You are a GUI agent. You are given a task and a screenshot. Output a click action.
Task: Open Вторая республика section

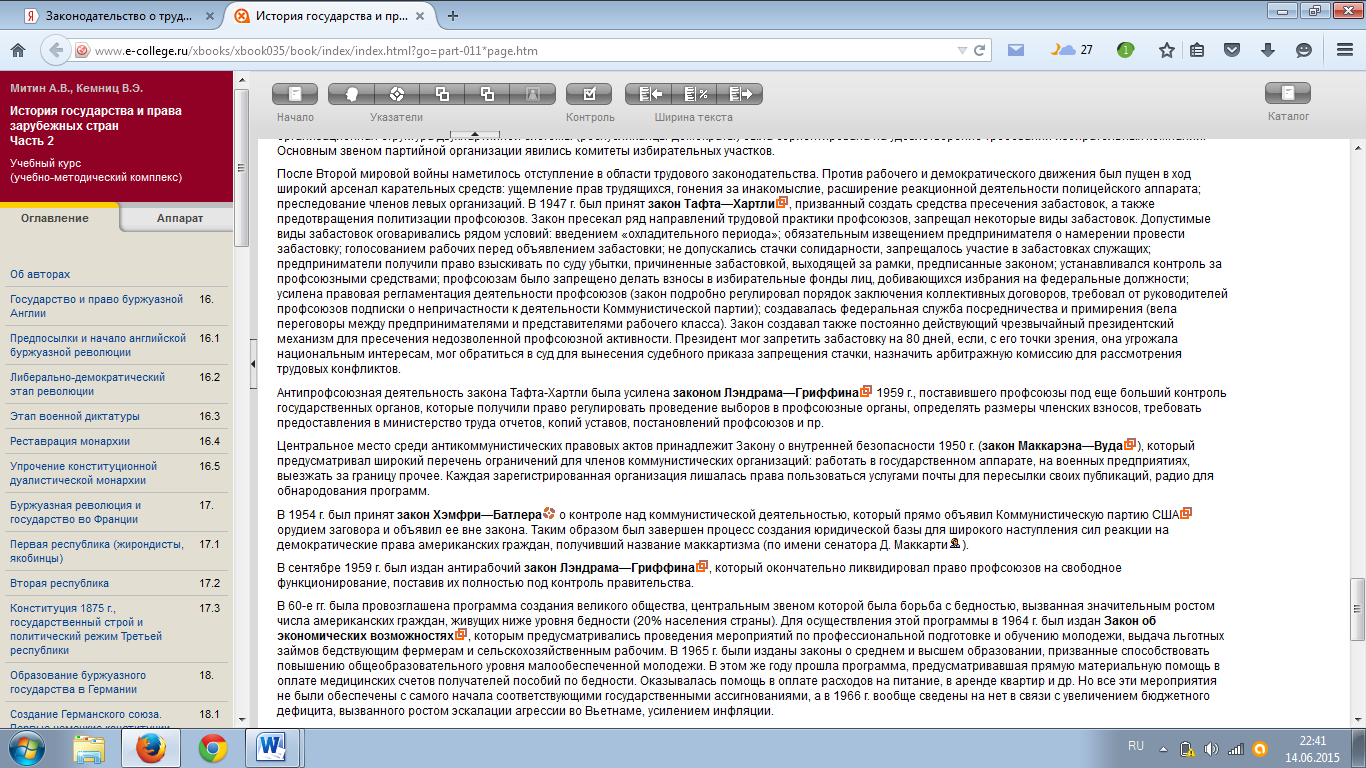[x=59, y=583]
